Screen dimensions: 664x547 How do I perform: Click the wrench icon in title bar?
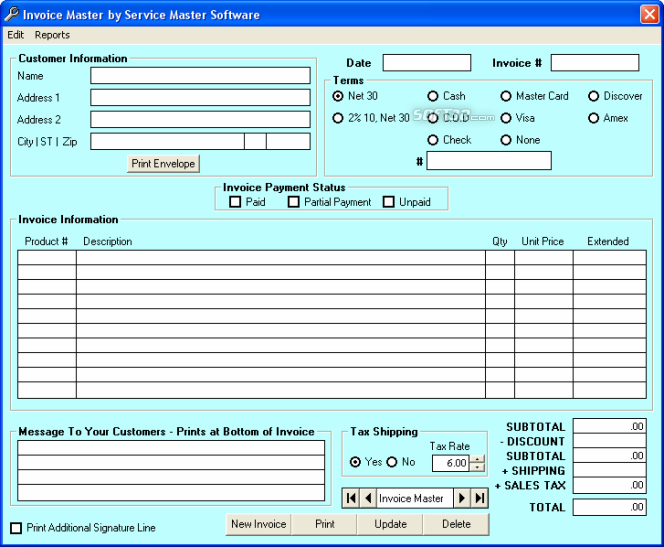point(11,14)
